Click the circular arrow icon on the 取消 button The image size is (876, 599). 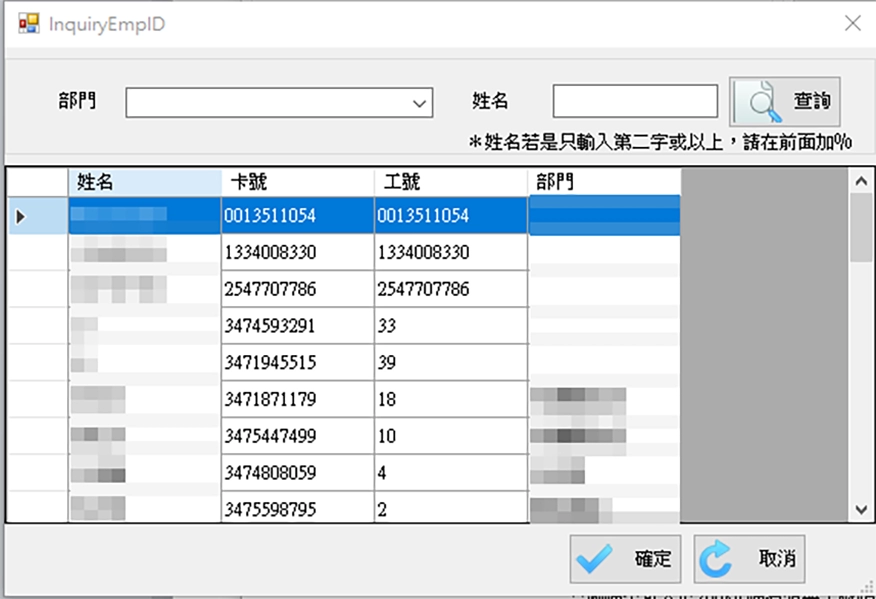click(716, 559)
